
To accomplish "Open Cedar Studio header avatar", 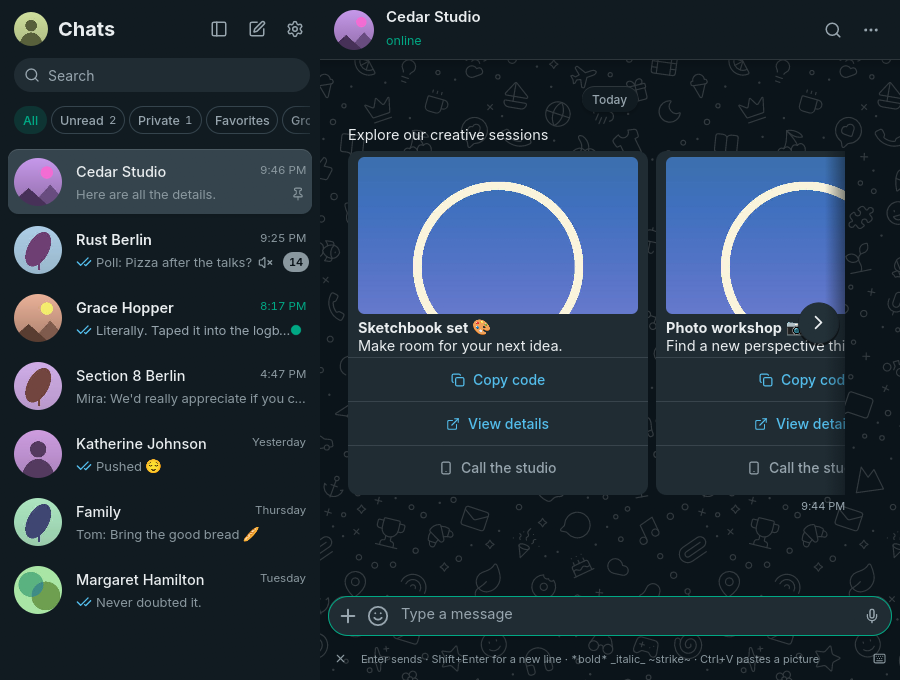I will point(354,30).
